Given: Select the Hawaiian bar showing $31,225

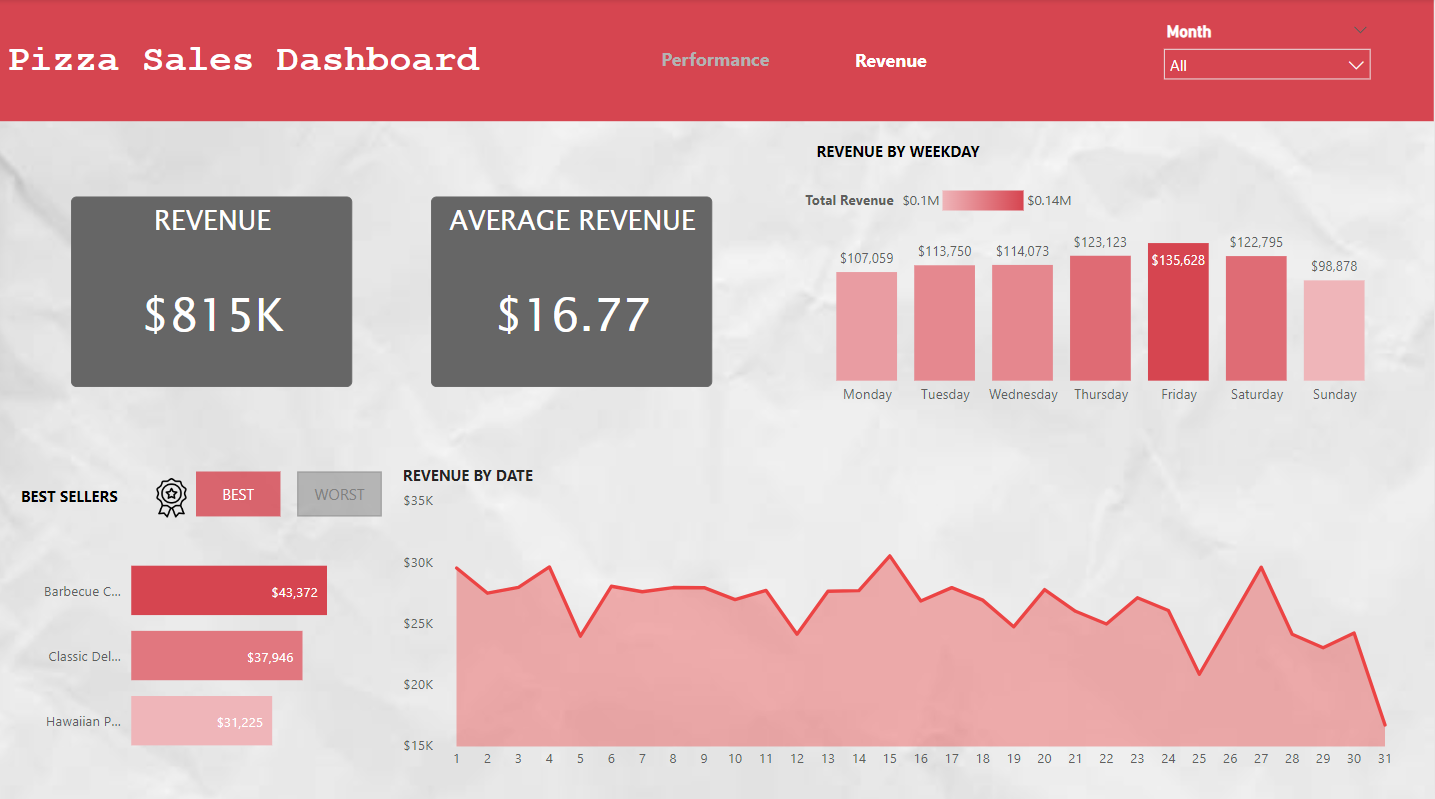Looking at the screenshot, I should pos(201,720).
